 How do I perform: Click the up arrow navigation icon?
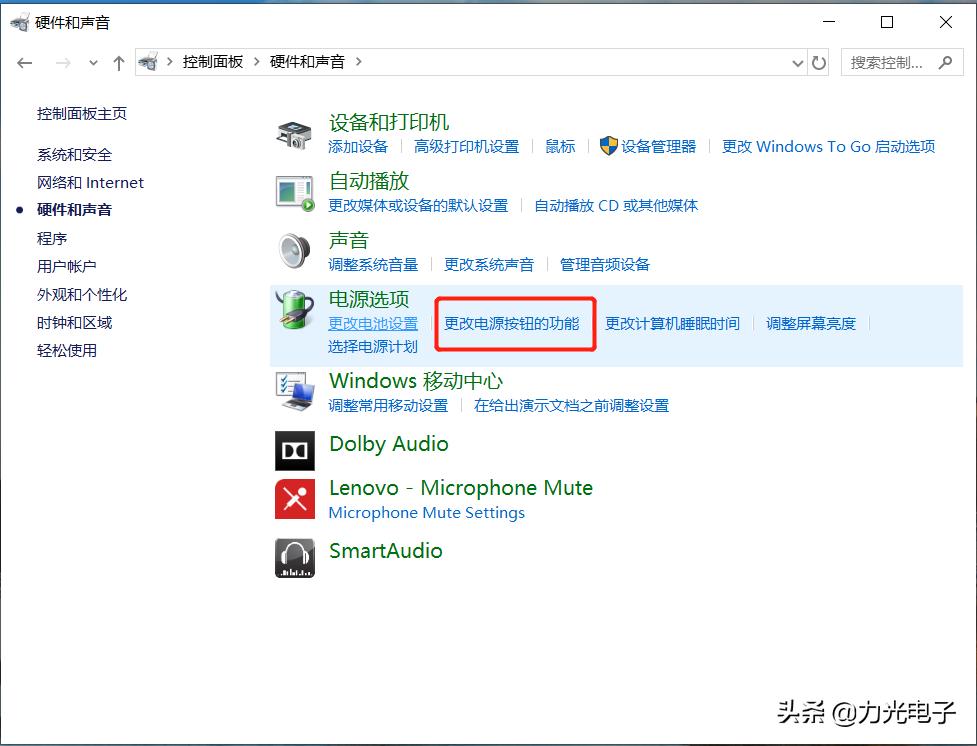tap(118, 62)
